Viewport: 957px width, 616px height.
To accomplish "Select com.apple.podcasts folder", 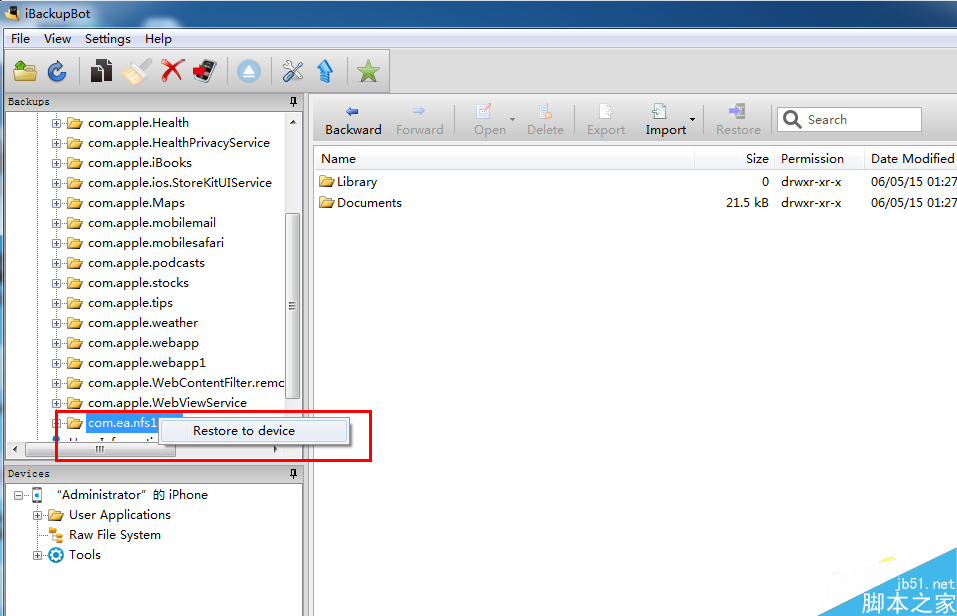I will [x=146, y=263].
